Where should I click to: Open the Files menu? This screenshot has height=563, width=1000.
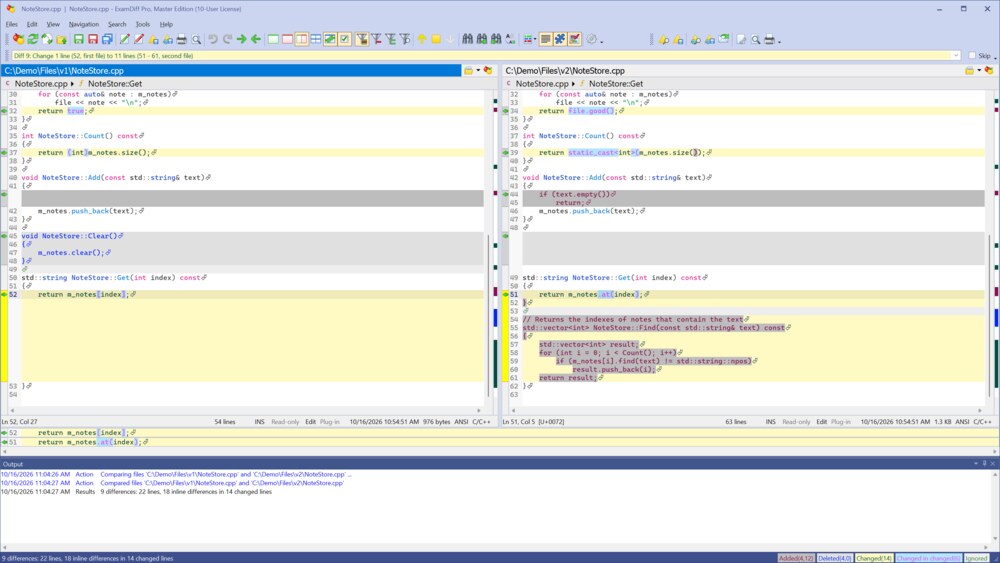coord(11,24)
